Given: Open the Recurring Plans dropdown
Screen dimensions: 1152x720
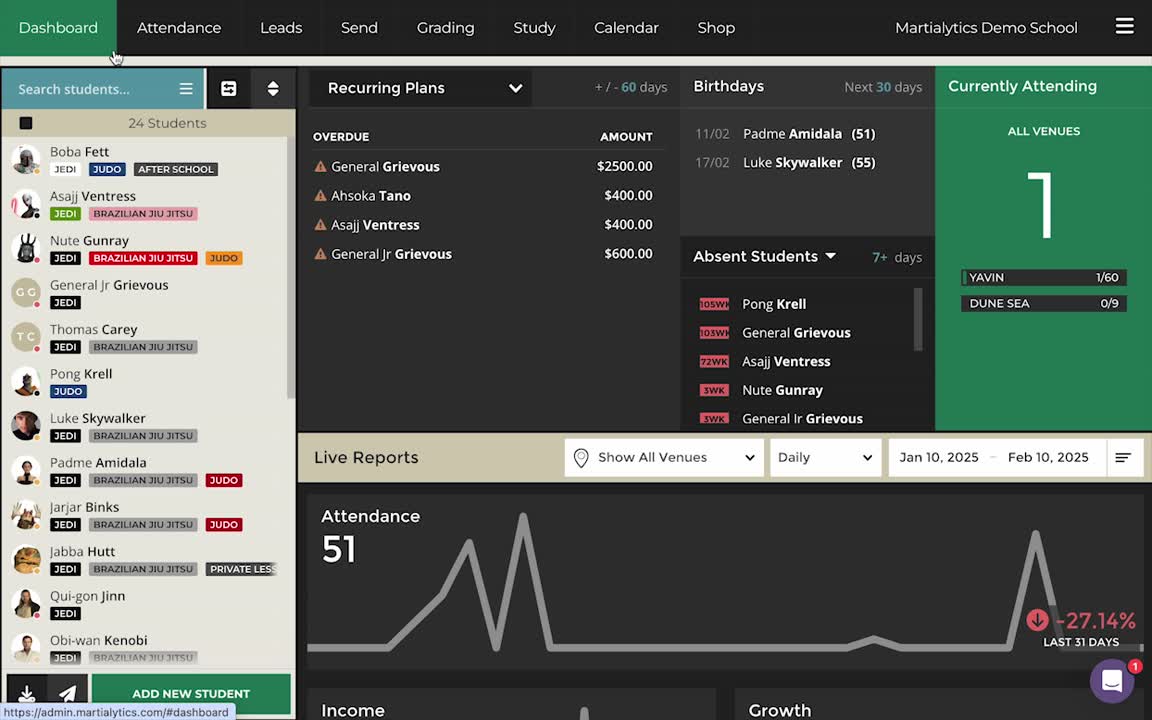Looking at the screenshot, I should pyautogui.click(x=420, y=88).
